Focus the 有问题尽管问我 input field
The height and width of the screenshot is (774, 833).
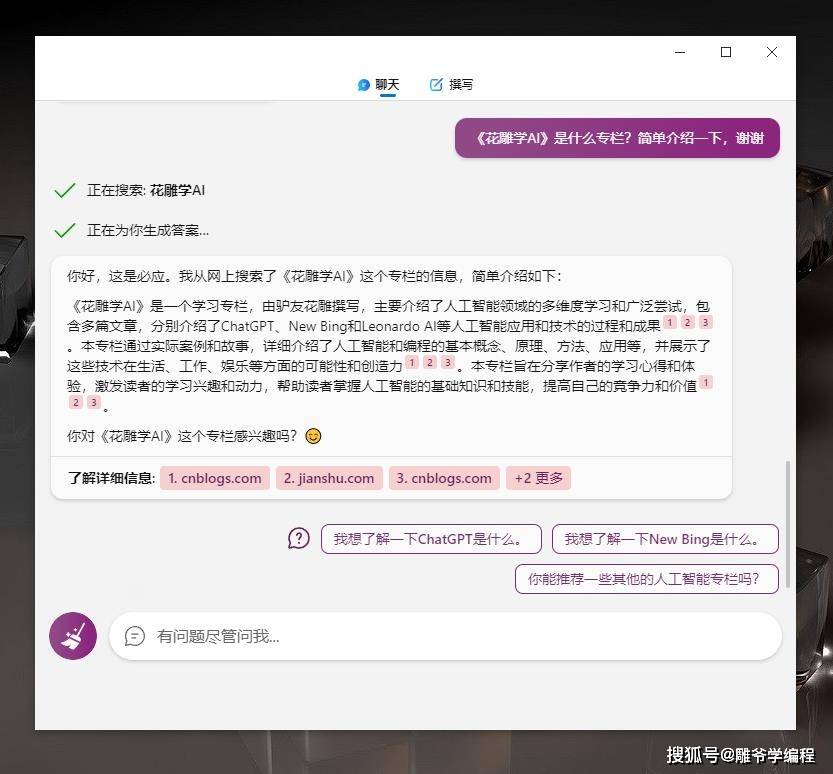445,636
